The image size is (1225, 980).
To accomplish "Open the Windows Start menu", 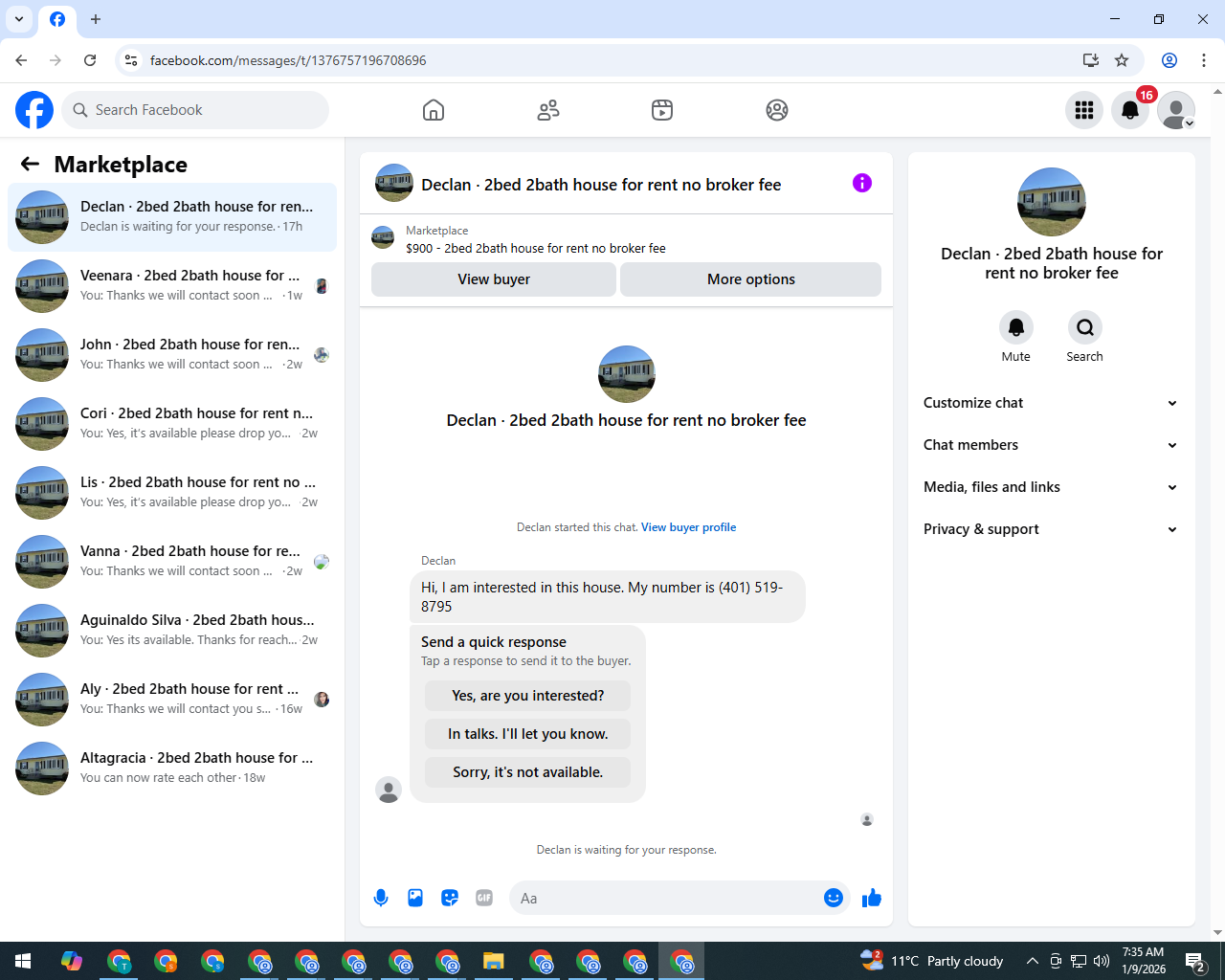I will (x=23, y=961).
